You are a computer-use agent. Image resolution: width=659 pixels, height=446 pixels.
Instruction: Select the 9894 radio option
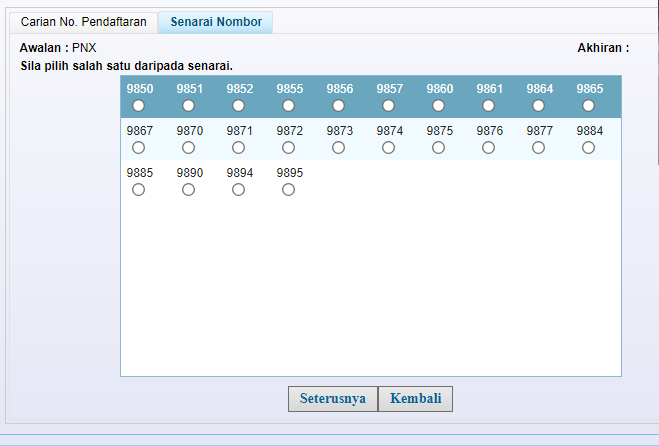[238, 190]
